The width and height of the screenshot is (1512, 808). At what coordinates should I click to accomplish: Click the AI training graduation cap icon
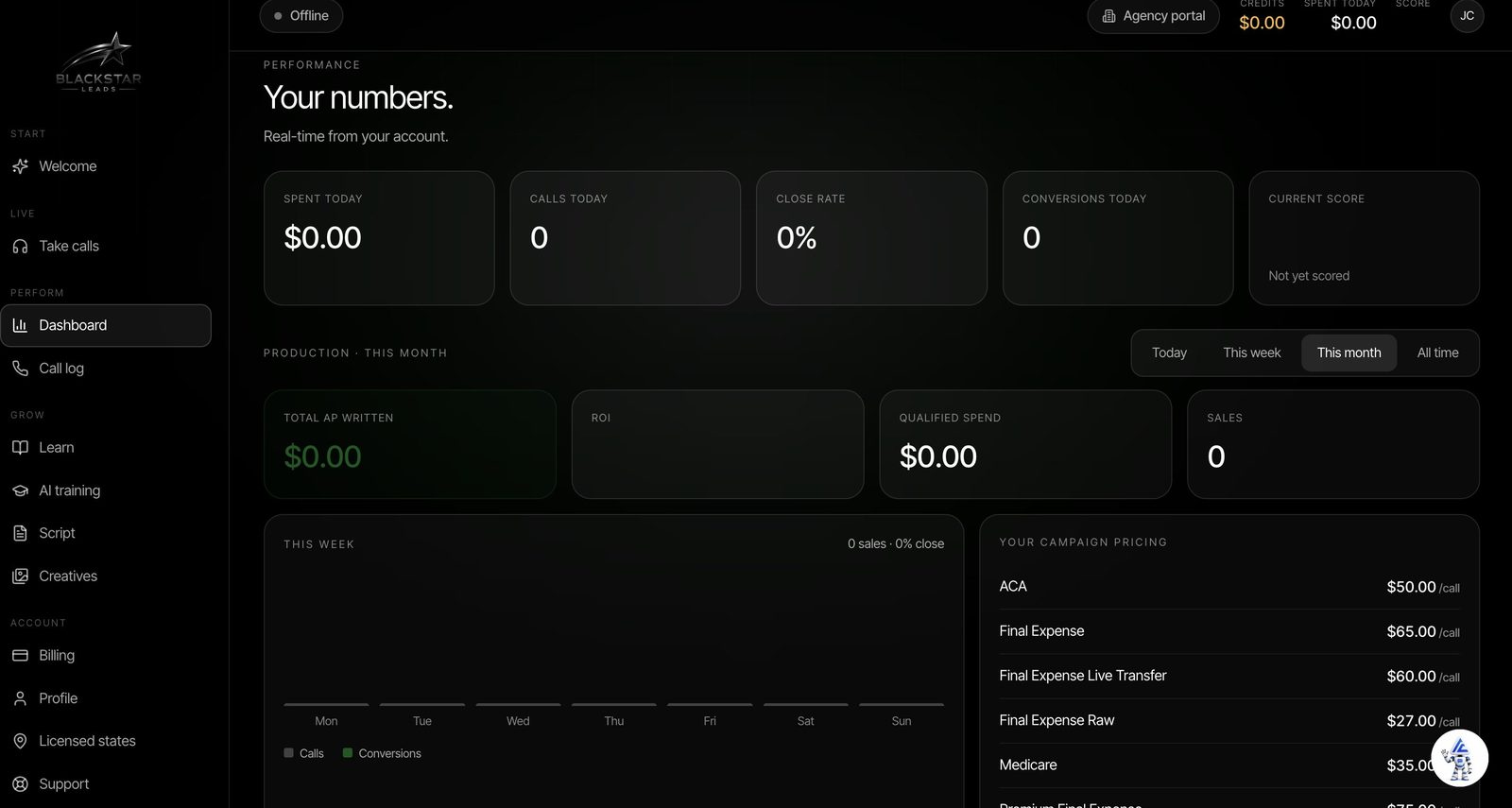coord(20,490)
